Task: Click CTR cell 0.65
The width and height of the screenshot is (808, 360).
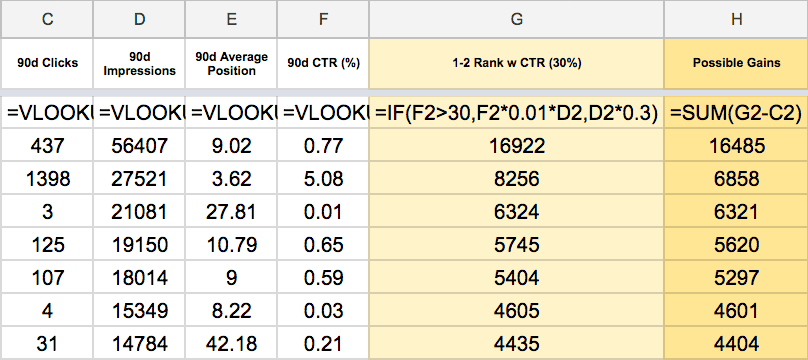Action: pyautogui.click(x=323, y=244)
